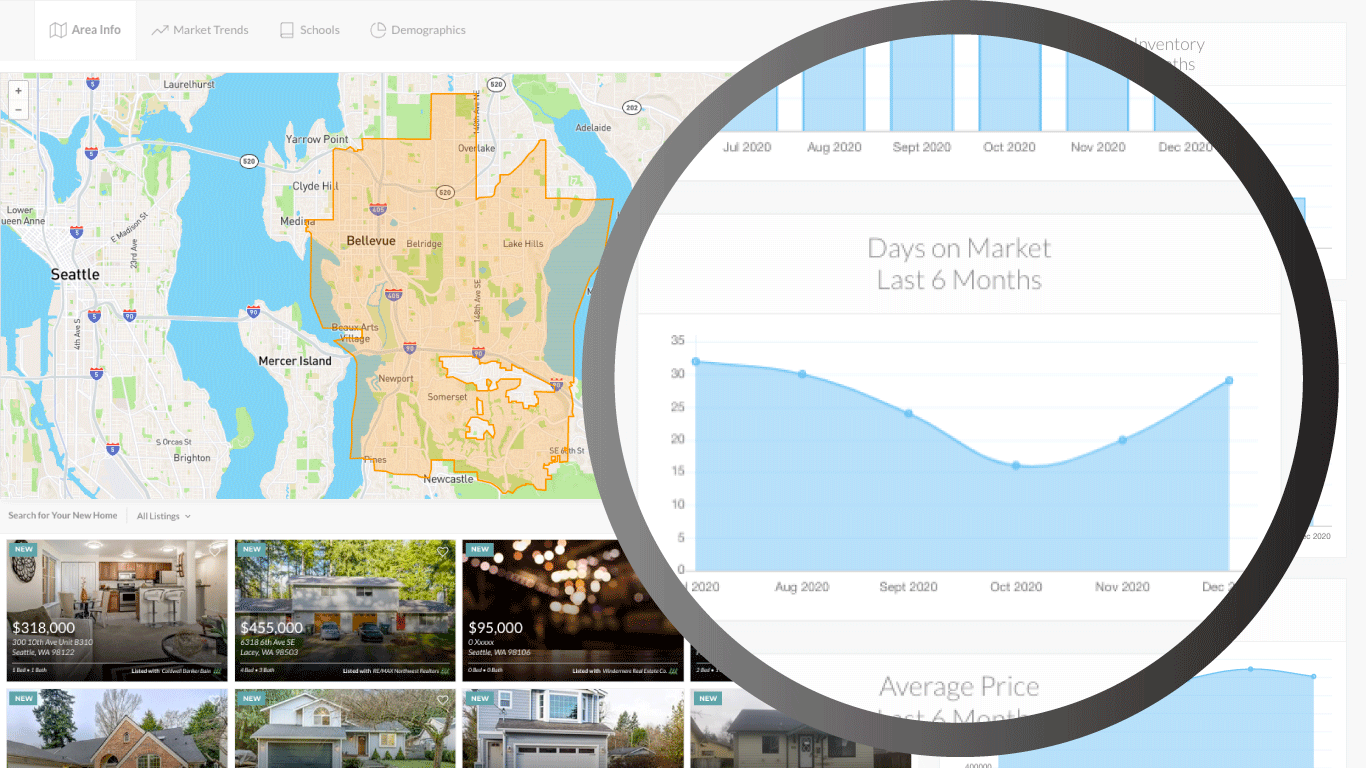
Task: Click NEW badge on the $95,000 listing
Action: (479, 549)
